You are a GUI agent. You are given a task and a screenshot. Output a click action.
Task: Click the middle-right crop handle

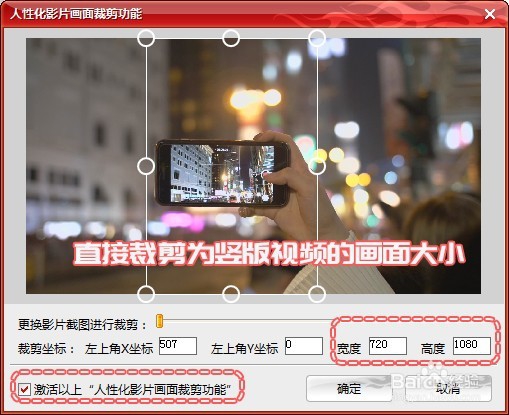pyautogui.click(x=317, y=166)
